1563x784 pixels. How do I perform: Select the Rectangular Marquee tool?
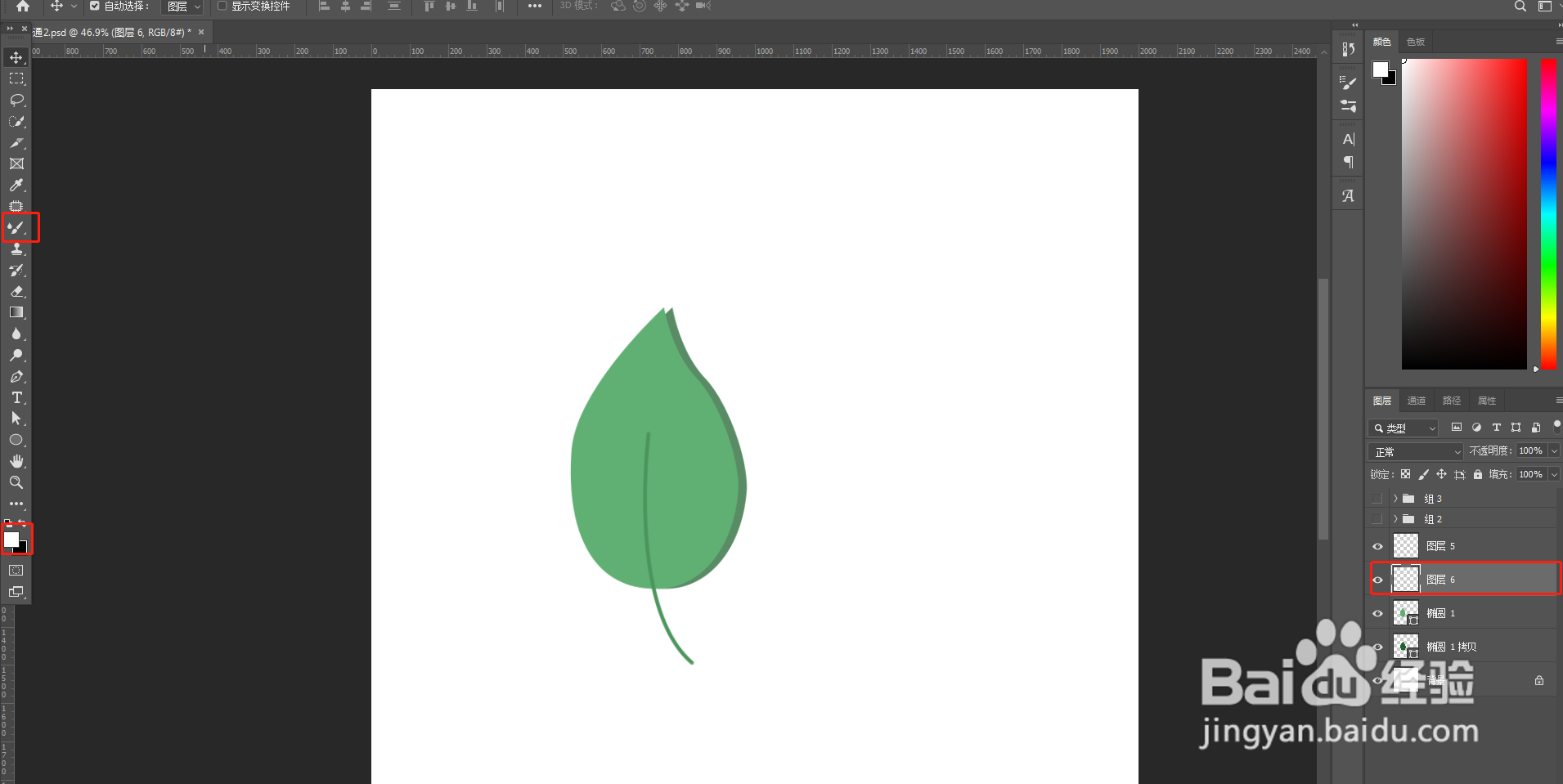pyautogui.click(x=16, y=78)
